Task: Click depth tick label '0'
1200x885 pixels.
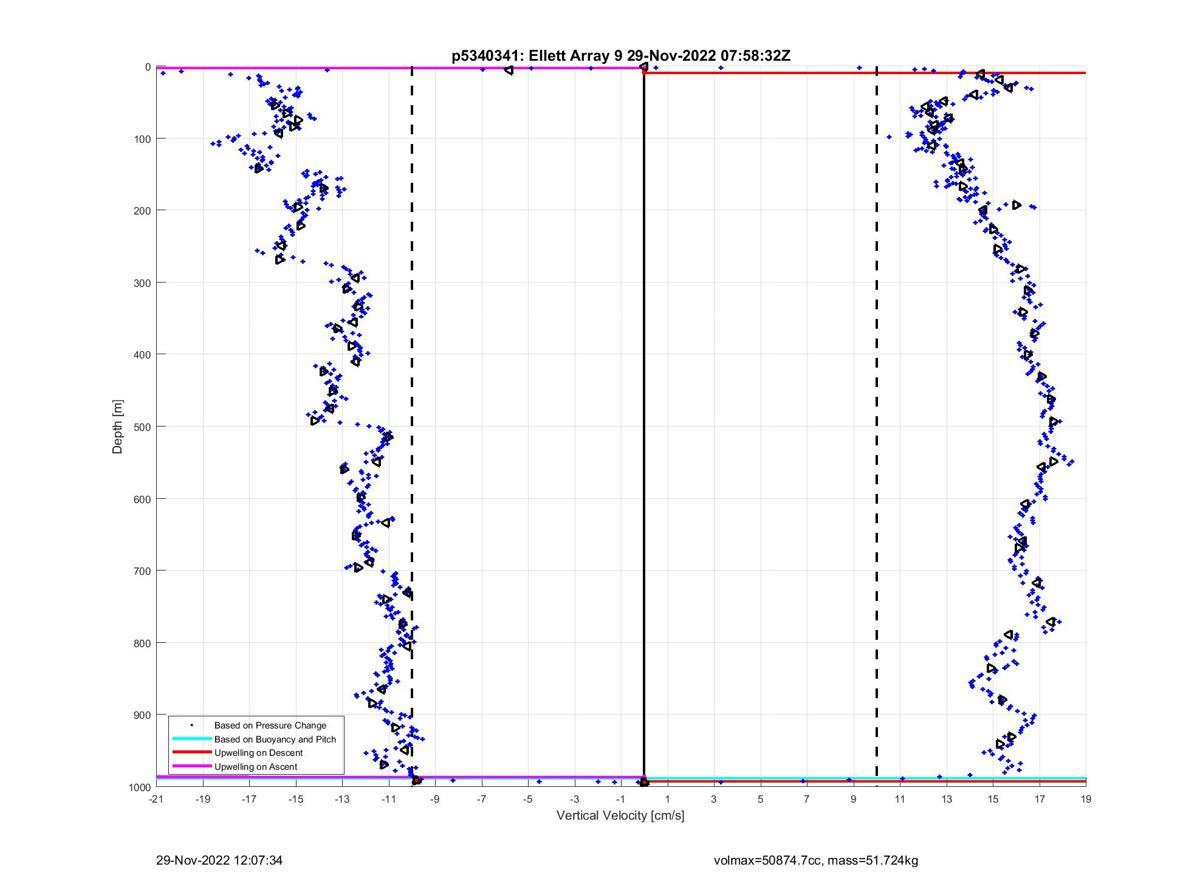Action: point(148,67)
